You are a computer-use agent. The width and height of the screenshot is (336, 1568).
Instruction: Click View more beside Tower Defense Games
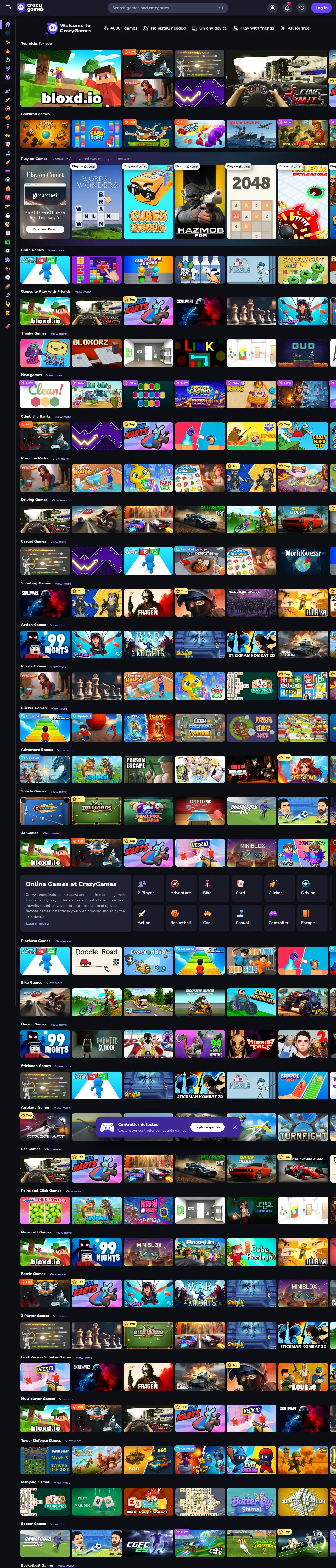click(x=73, y=1441)
